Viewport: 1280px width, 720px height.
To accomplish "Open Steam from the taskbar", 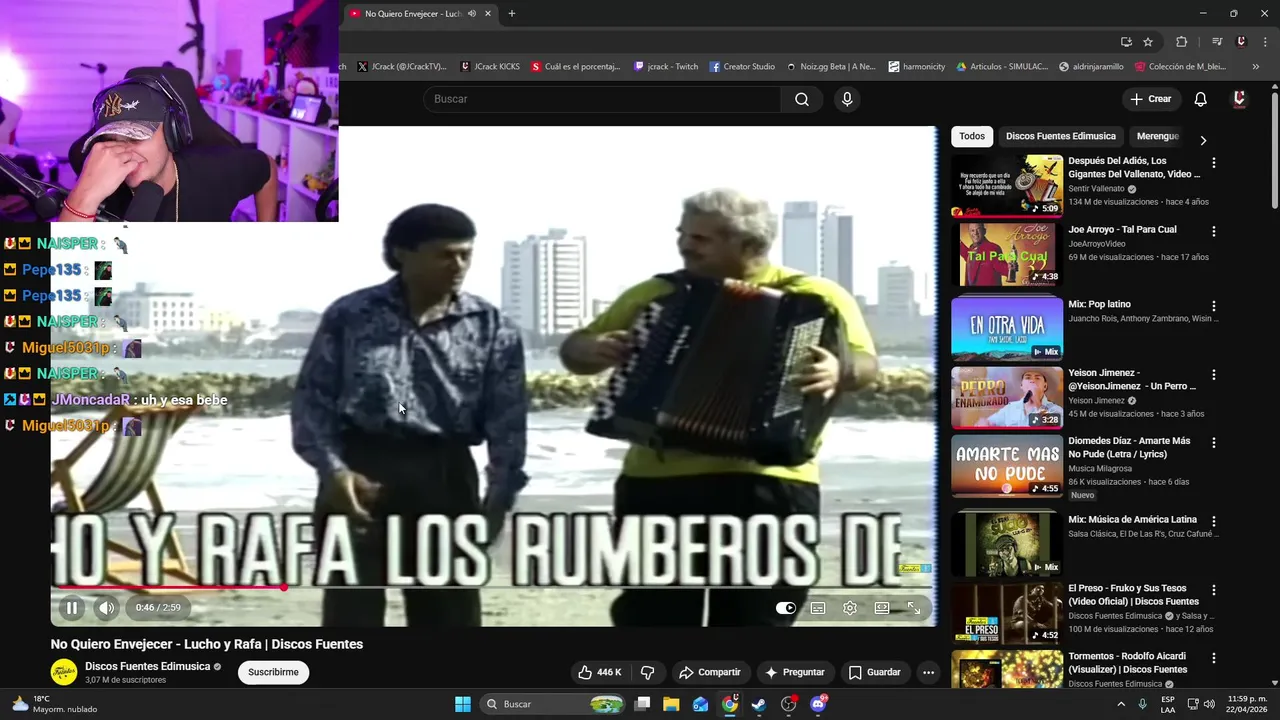I will tap(759, 704).
